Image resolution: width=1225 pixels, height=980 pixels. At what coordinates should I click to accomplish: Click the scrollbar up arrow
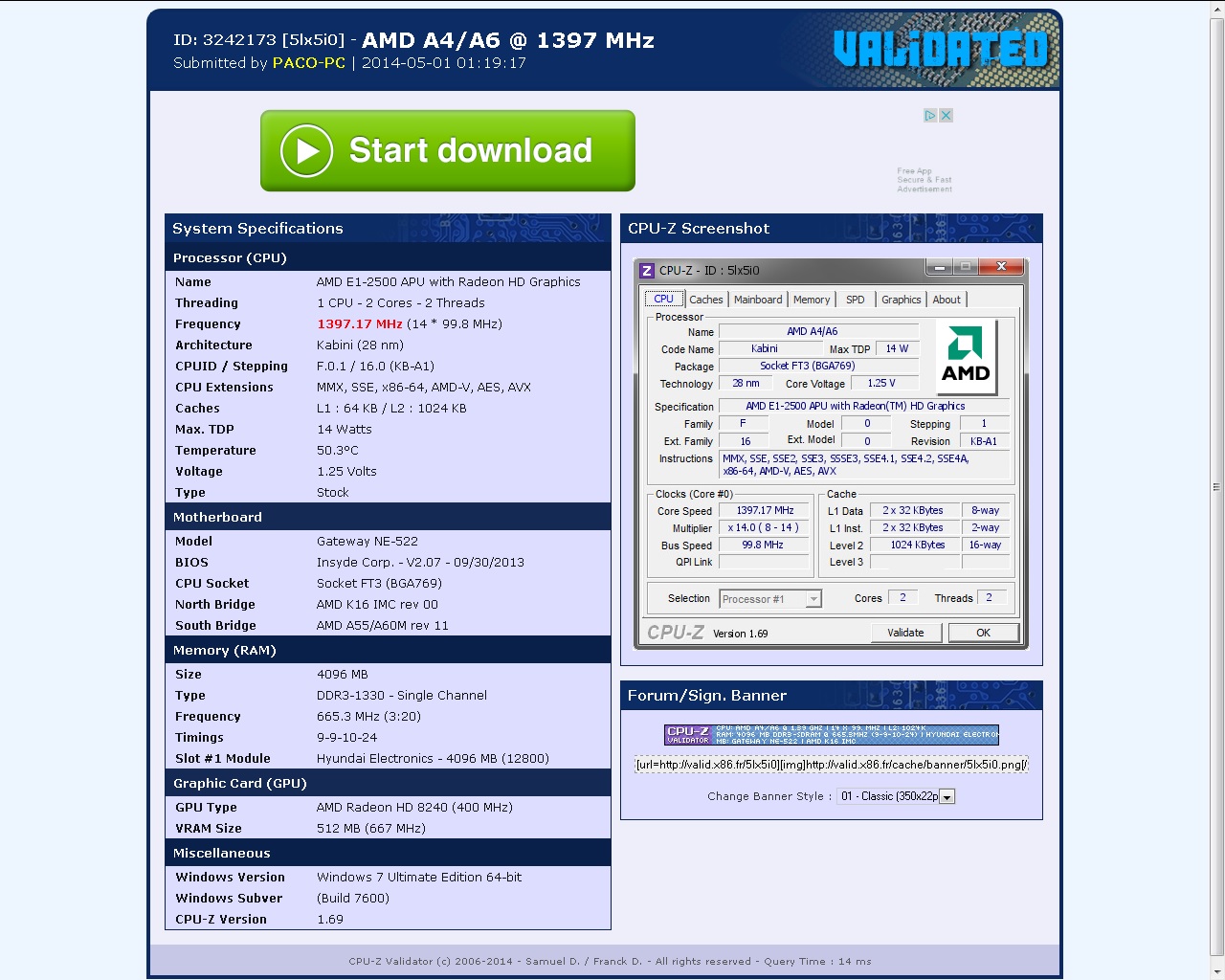coord(1217,10)
